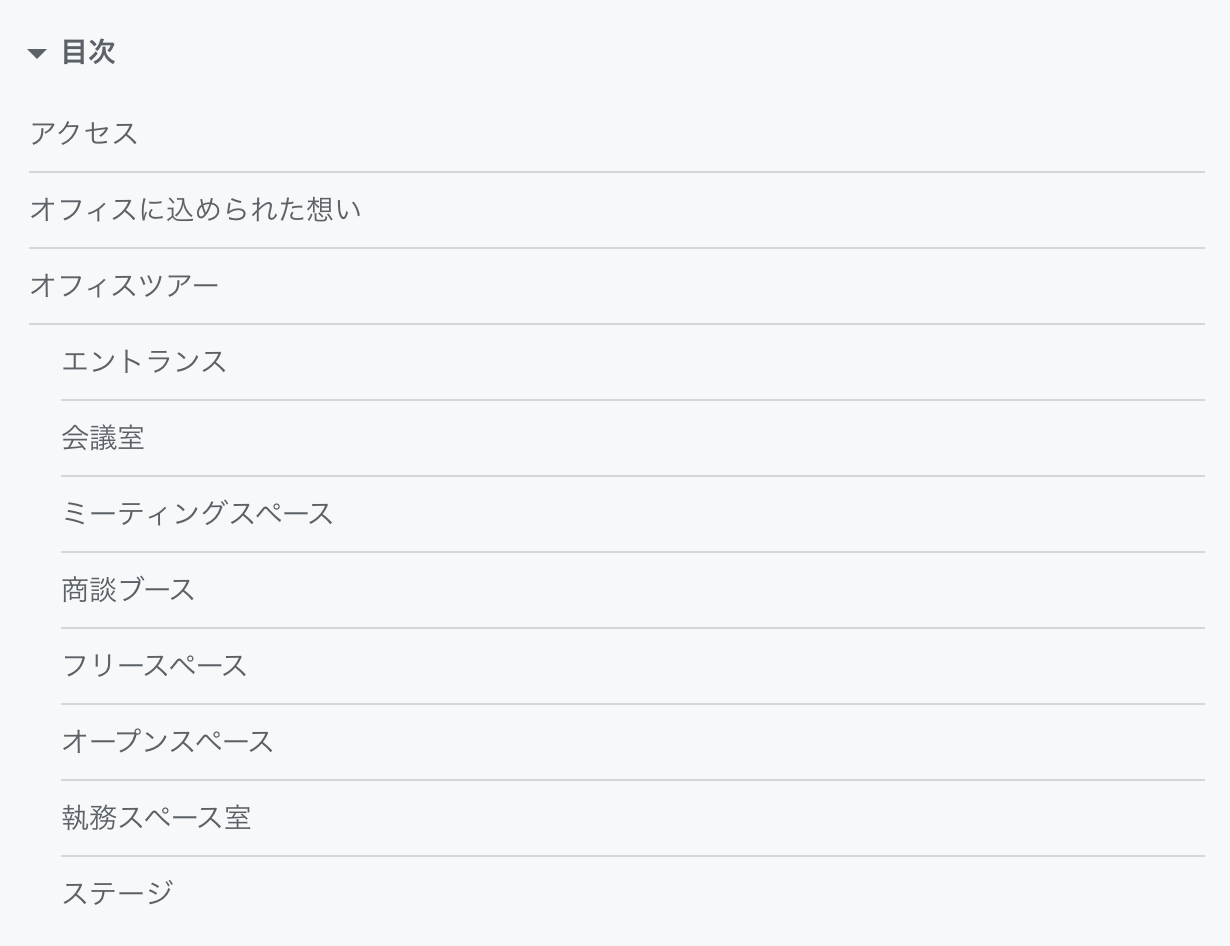
Task: Select the オフィスツアー entry
Action: tap(124, 285)
